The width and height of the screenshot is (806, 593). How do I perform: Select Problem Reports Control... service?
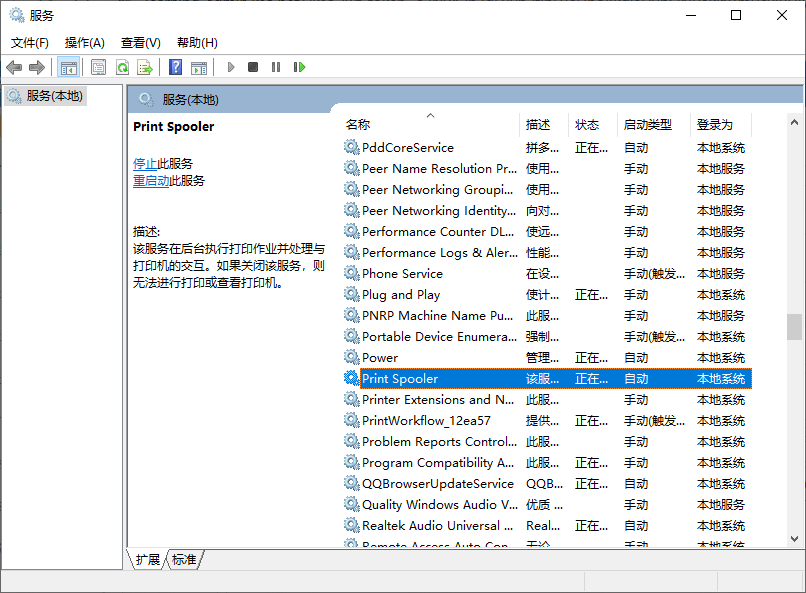pyautogui.click(x=439, y=441)
